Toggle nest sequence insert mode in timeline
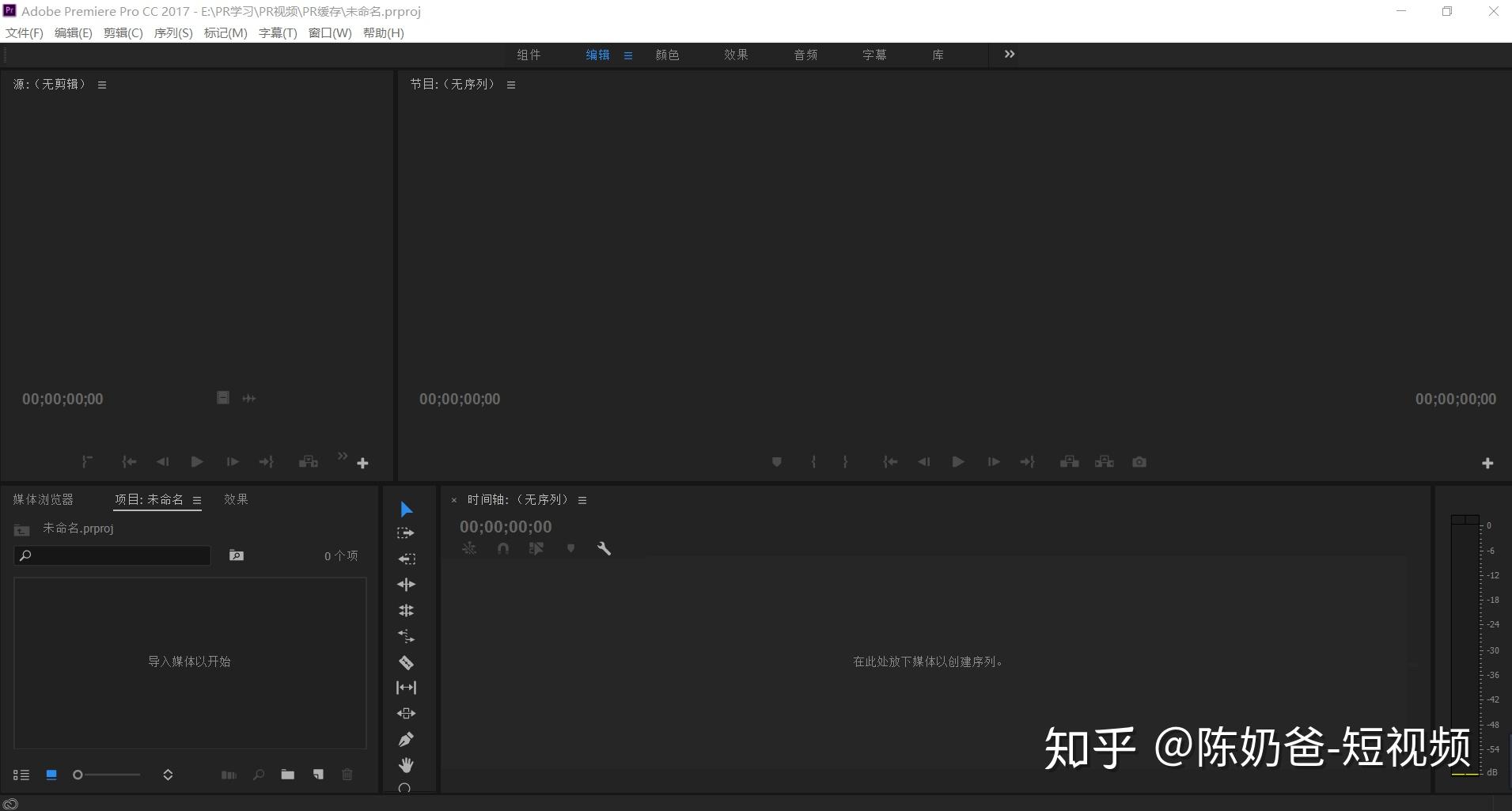Image resolution: width=1512 pixels, height=811 pixels. (469, 548)
